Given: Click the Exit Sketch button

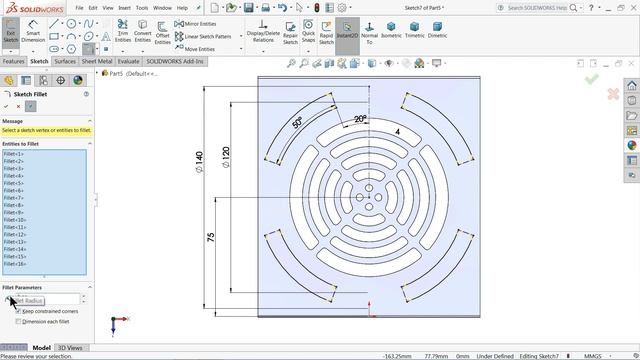Looking at the screenshot, I should click(x=11, y=33).
